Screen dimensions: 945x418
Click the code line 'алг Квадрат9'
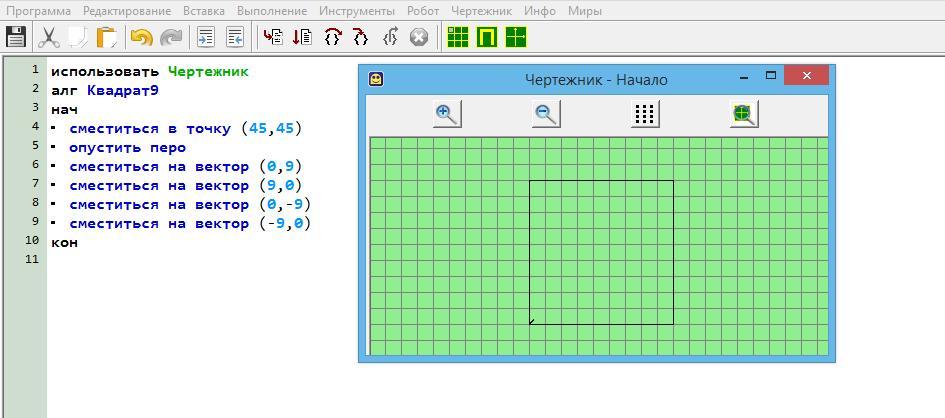(104, 90)
